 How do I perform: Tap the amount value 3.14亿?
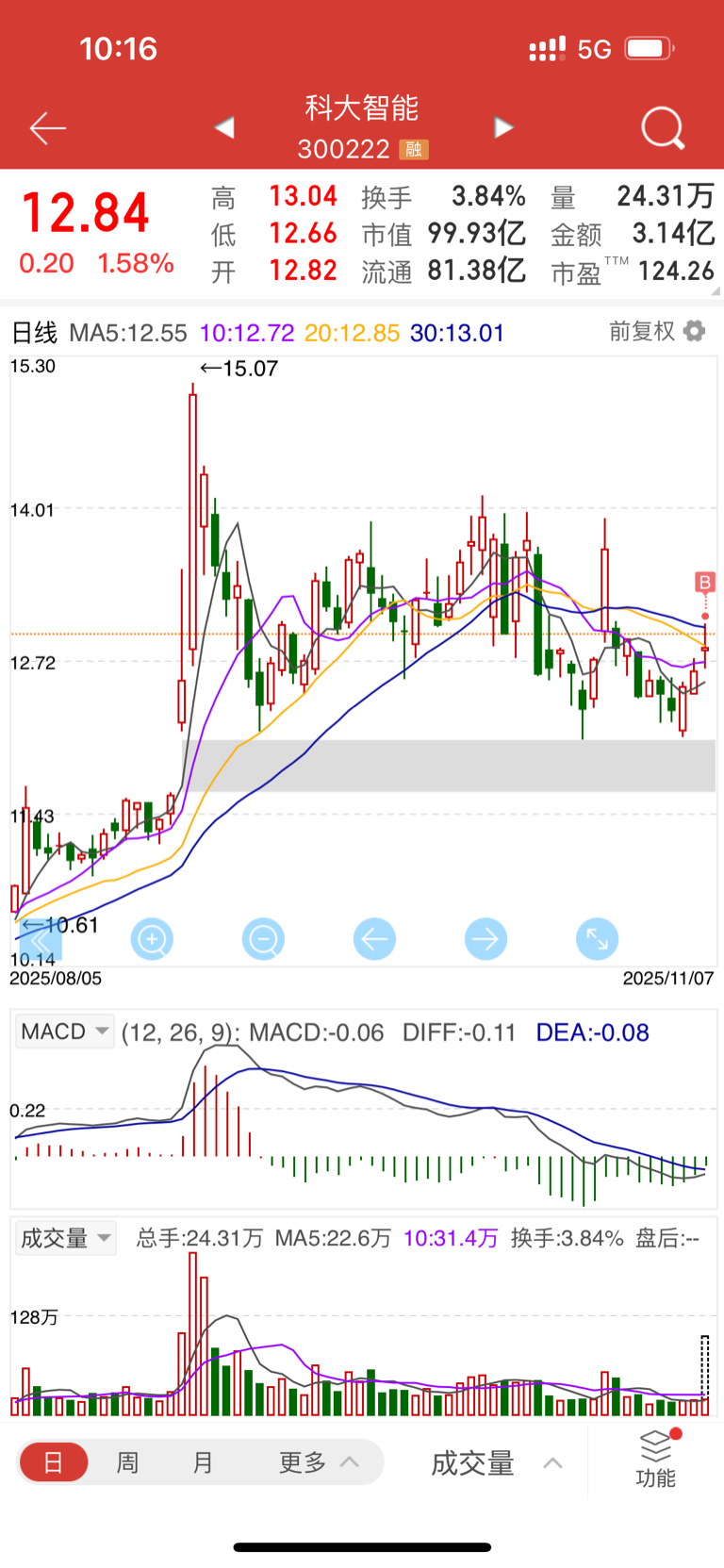[x=673, y=233]
